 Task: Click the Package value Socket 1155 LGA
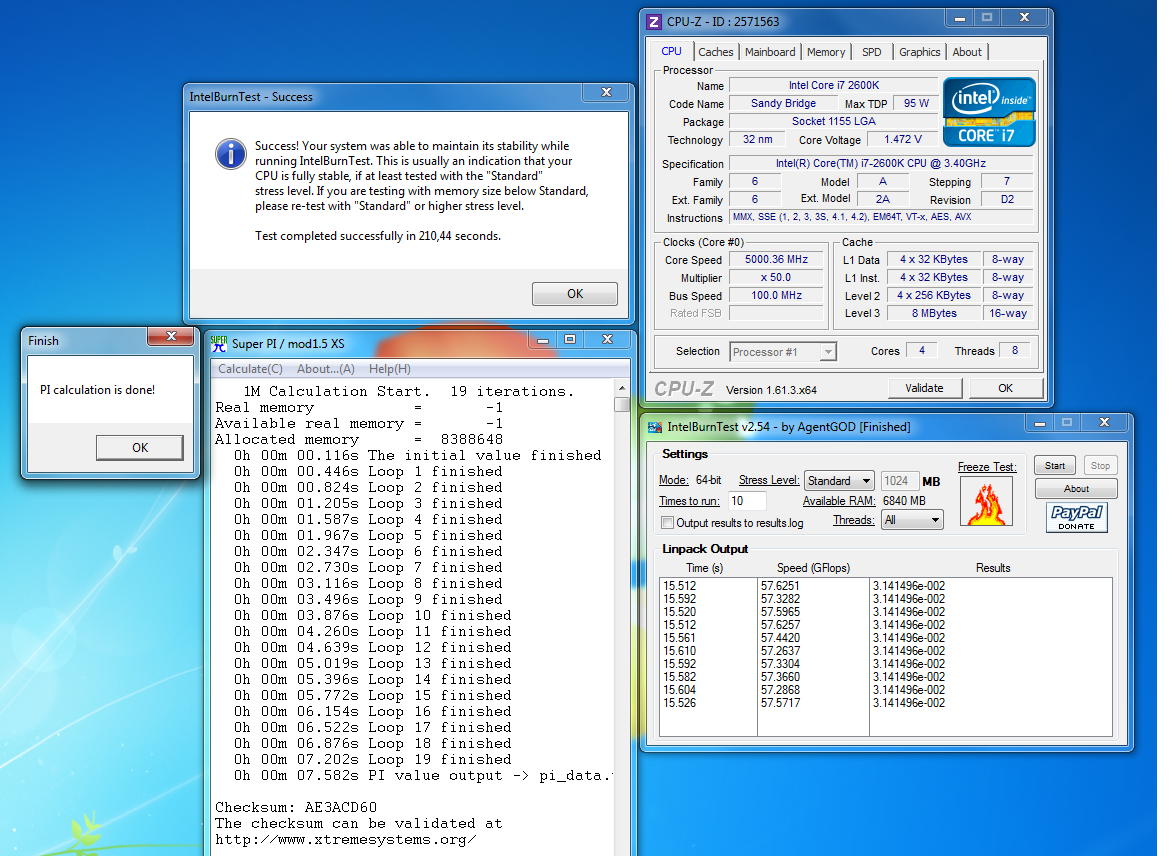[x=833, y=121]
